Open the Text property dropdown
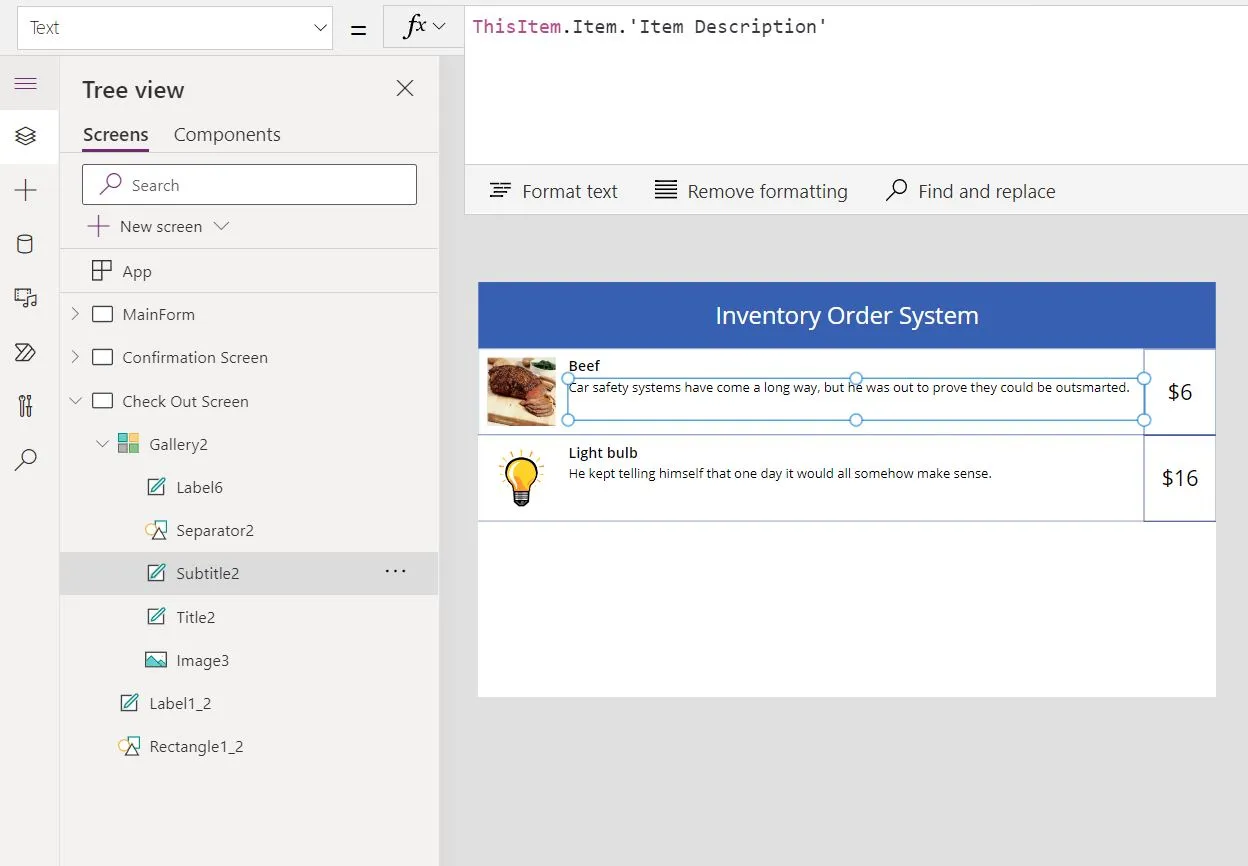1248x866 pixels. [x=175, y=28]
